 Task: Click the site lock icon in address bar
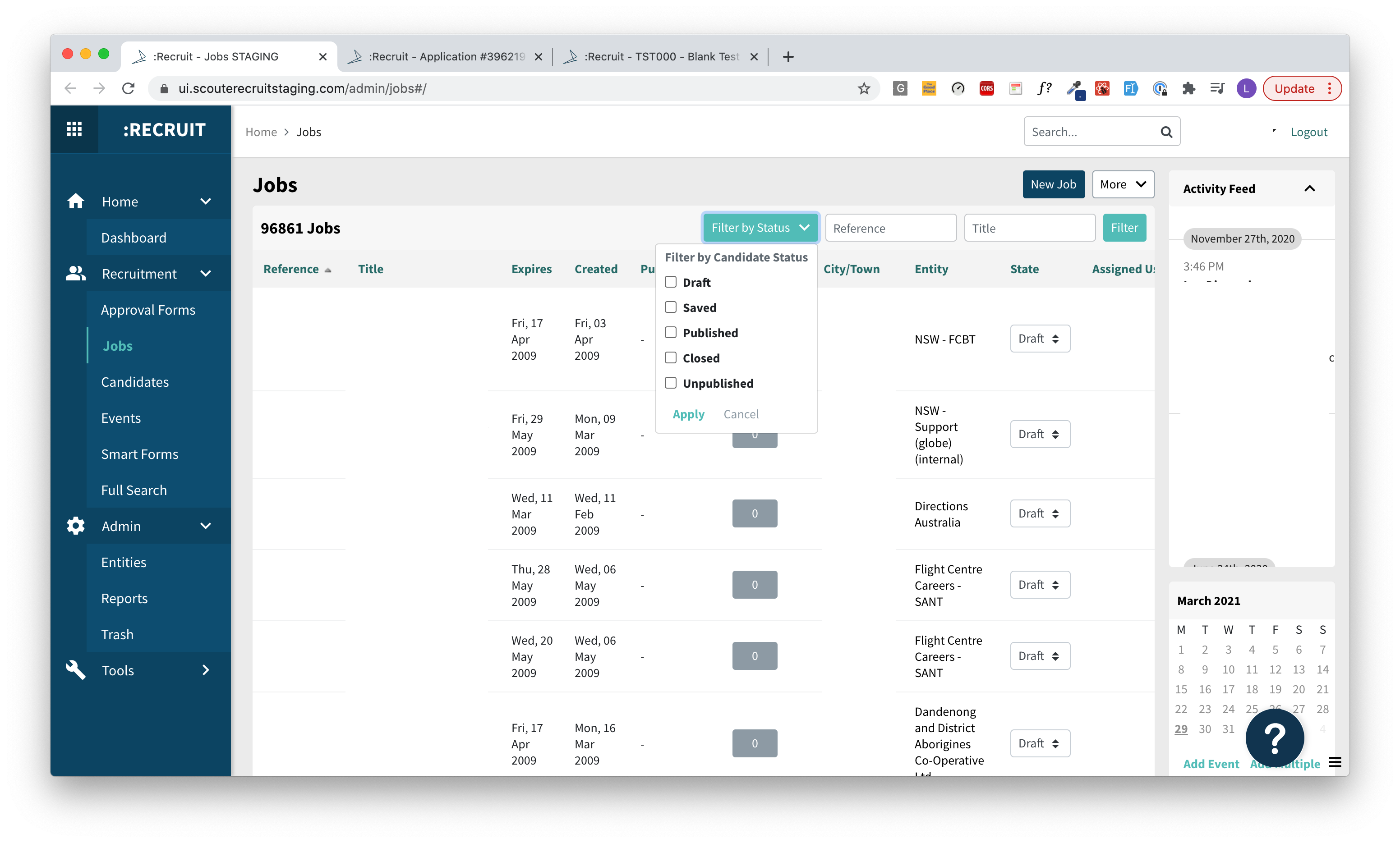click(x=164, y=89)
